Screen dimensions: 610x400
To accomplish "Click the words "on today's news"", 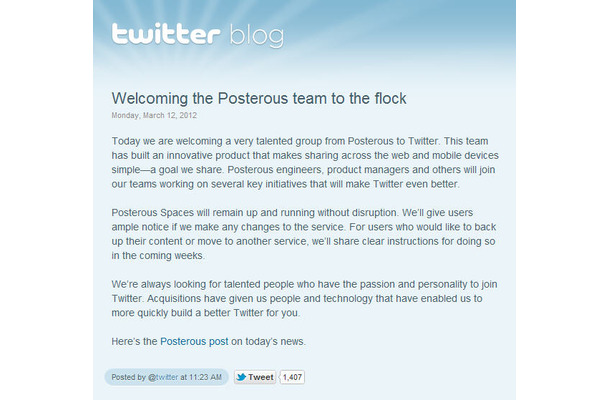I will click(268, 342).
